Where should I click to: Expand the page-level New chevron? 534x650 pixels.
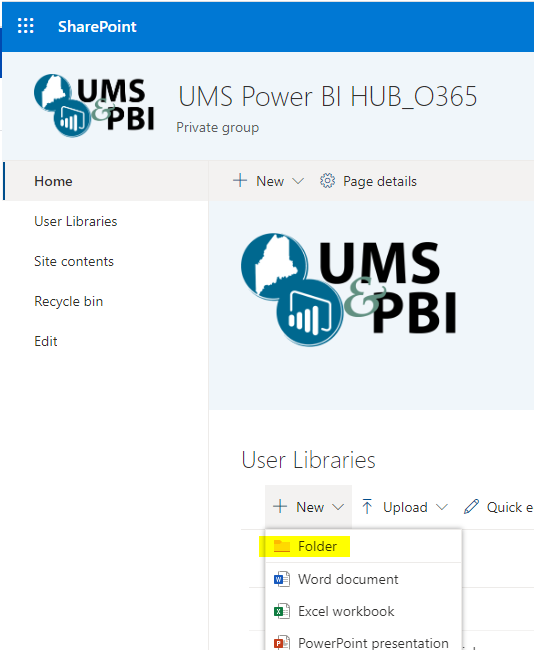click(x=298, y=181)
